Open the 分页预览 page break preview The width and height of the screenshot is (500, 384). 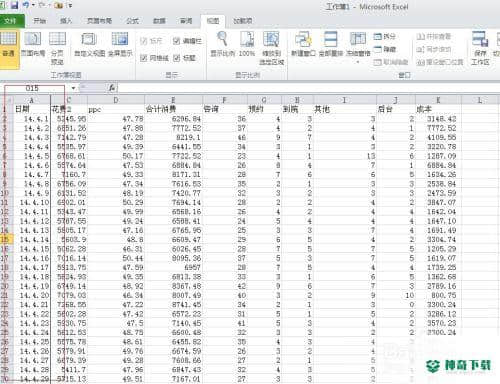pyautogui.click(x=57, y=48)
